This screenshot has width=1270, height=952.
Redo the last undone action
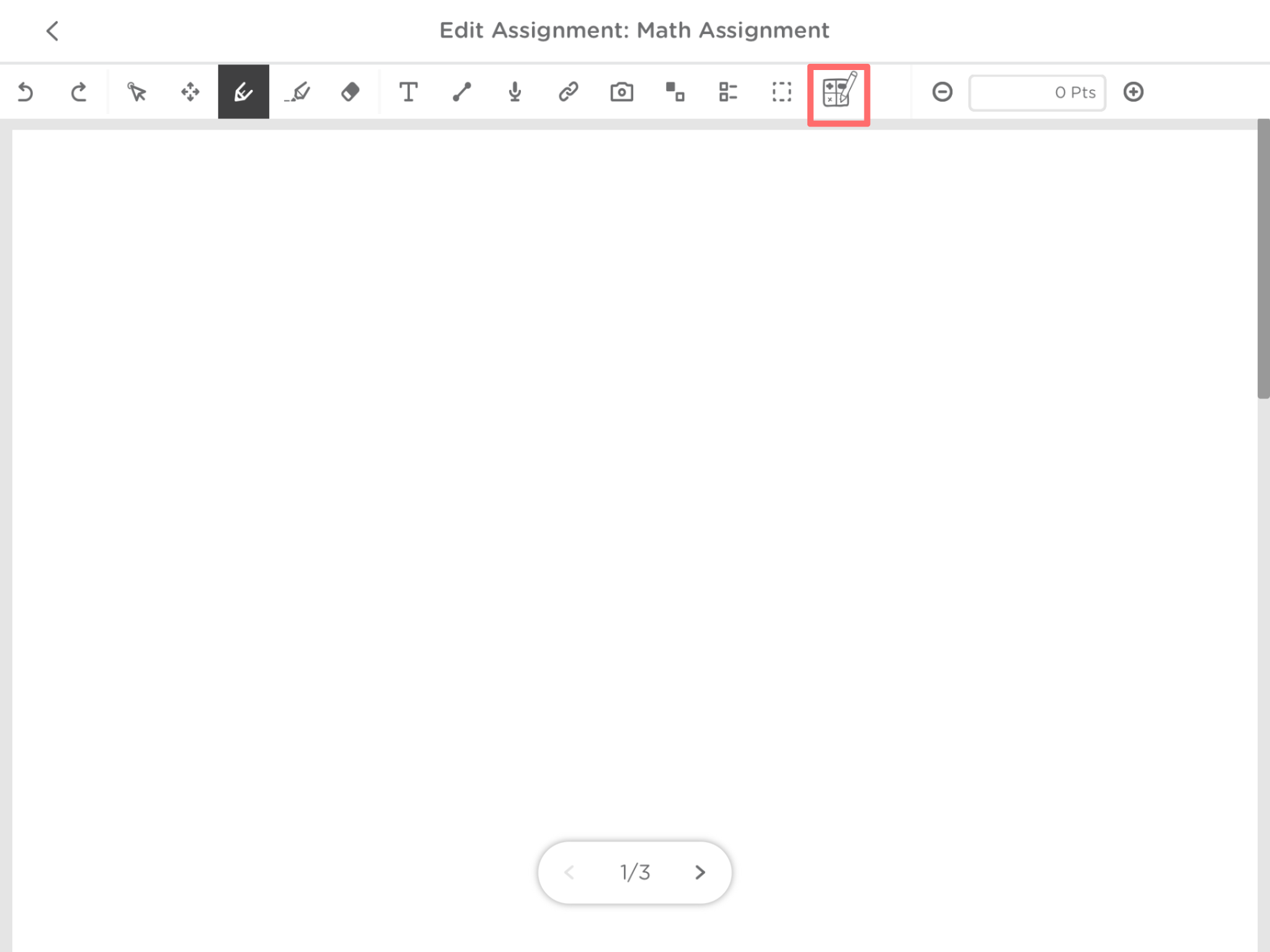tap(79, 92)
